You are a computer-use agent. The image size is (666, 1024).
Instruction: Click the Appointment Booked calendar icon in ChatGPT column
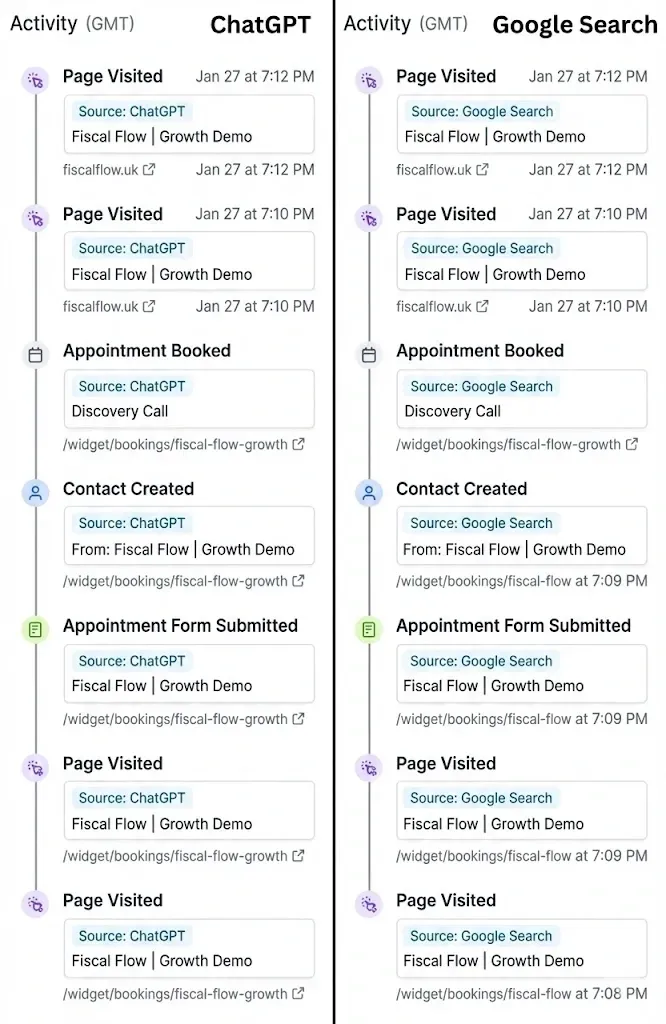tap(36, 355)
